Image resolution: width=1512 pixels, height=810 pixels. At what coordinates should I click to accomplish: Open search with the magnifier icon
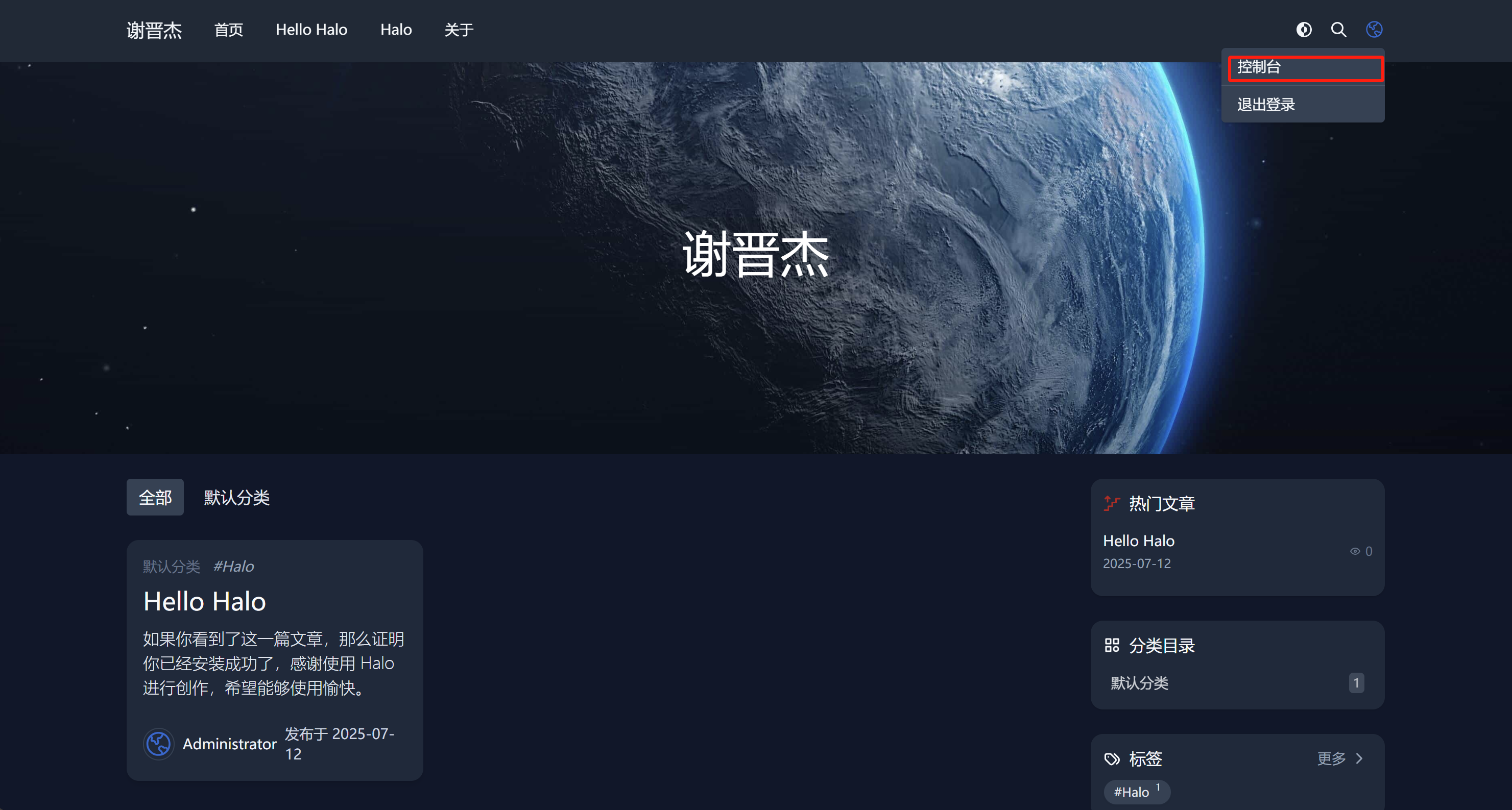[x=1338, y=29]
